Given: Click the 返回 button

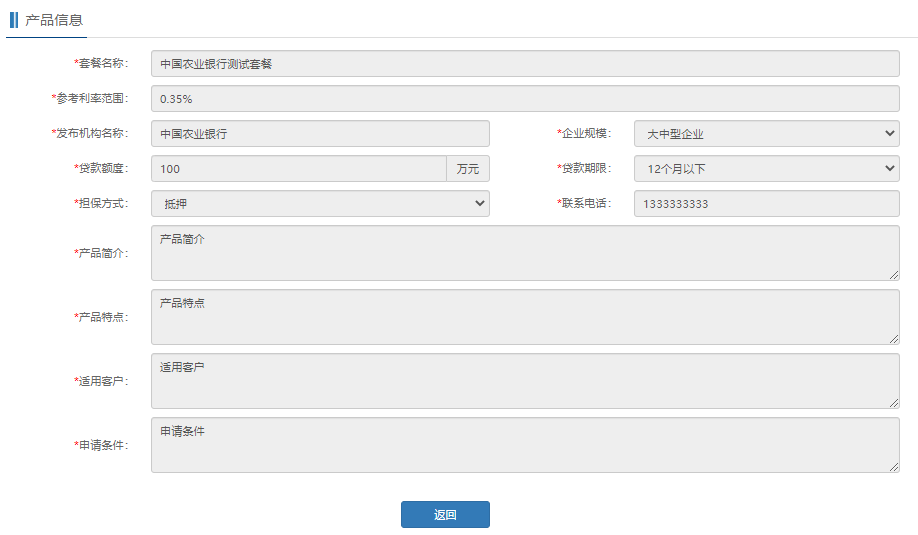Looking at the screenshot, I should [x=445, y=514].
